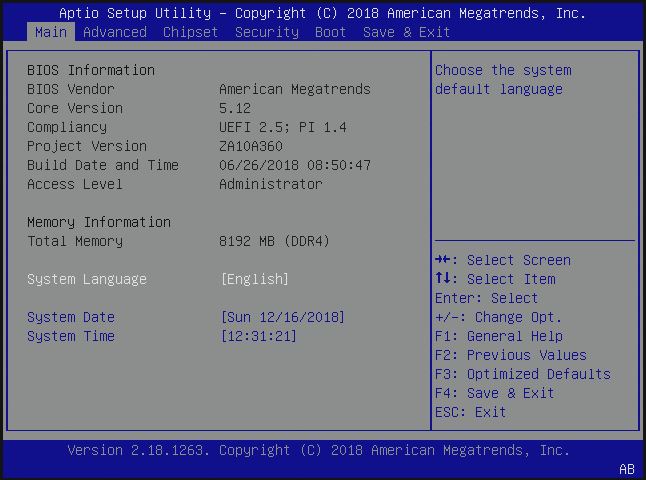Click the F2: Previous Values hint
The width and height of the screenshot is (646, 480).
coord(511,355)
